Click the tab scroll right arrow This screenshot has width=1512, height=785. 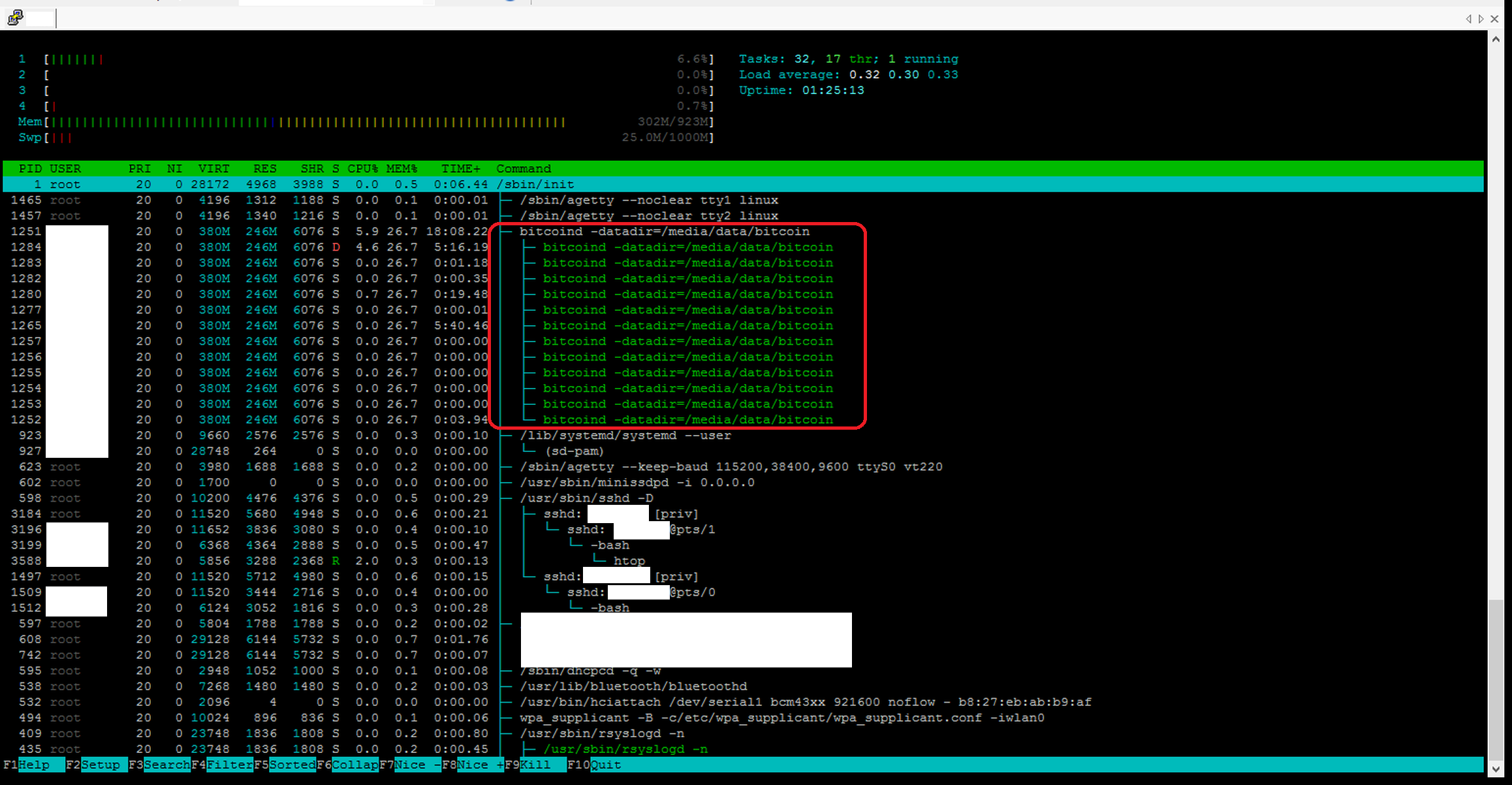pos(1481,19)
